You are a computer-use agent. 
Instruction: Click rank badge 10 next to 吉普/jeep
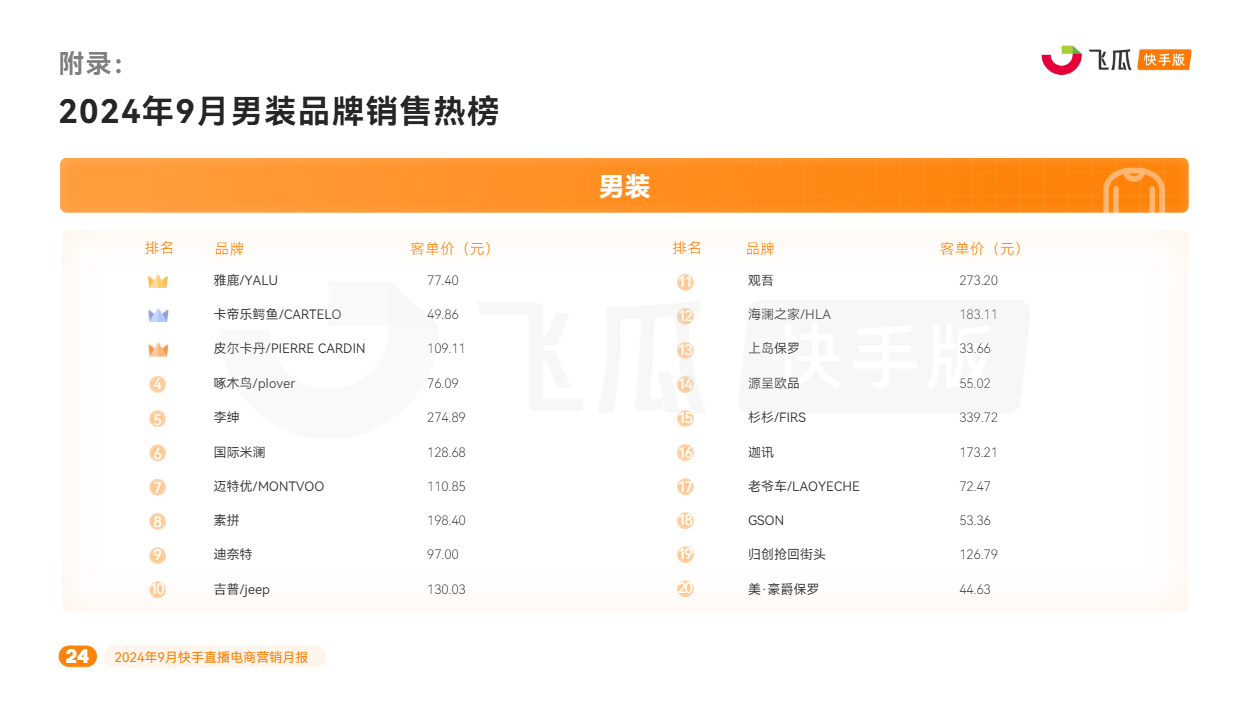[158, 590]
